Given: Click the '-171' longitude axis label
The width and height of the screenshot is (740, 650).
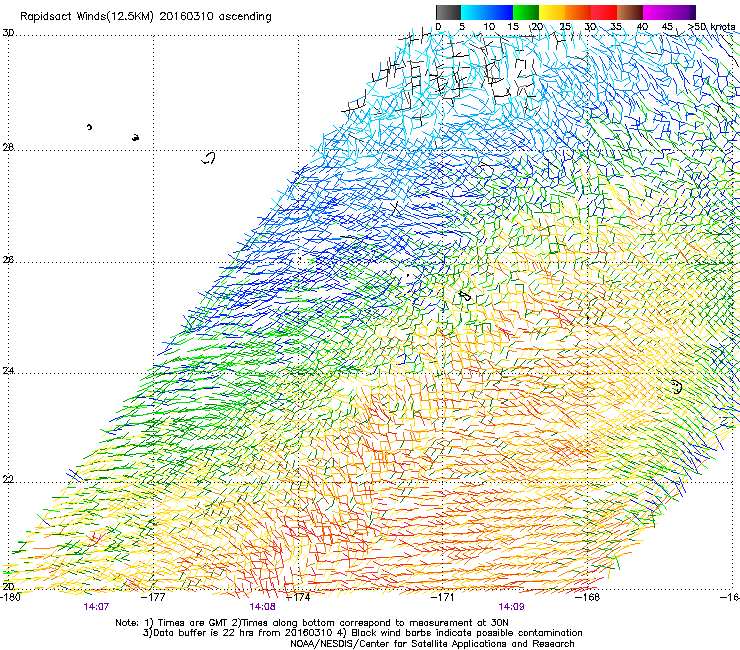Looking at the screenshot, I should click(443, 597).
